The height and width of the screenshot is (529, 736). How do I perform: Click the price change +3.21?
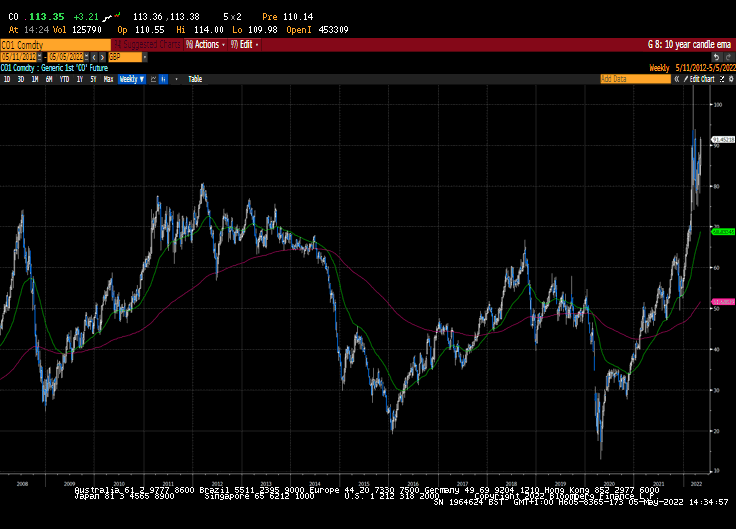[x=86, y=17]
